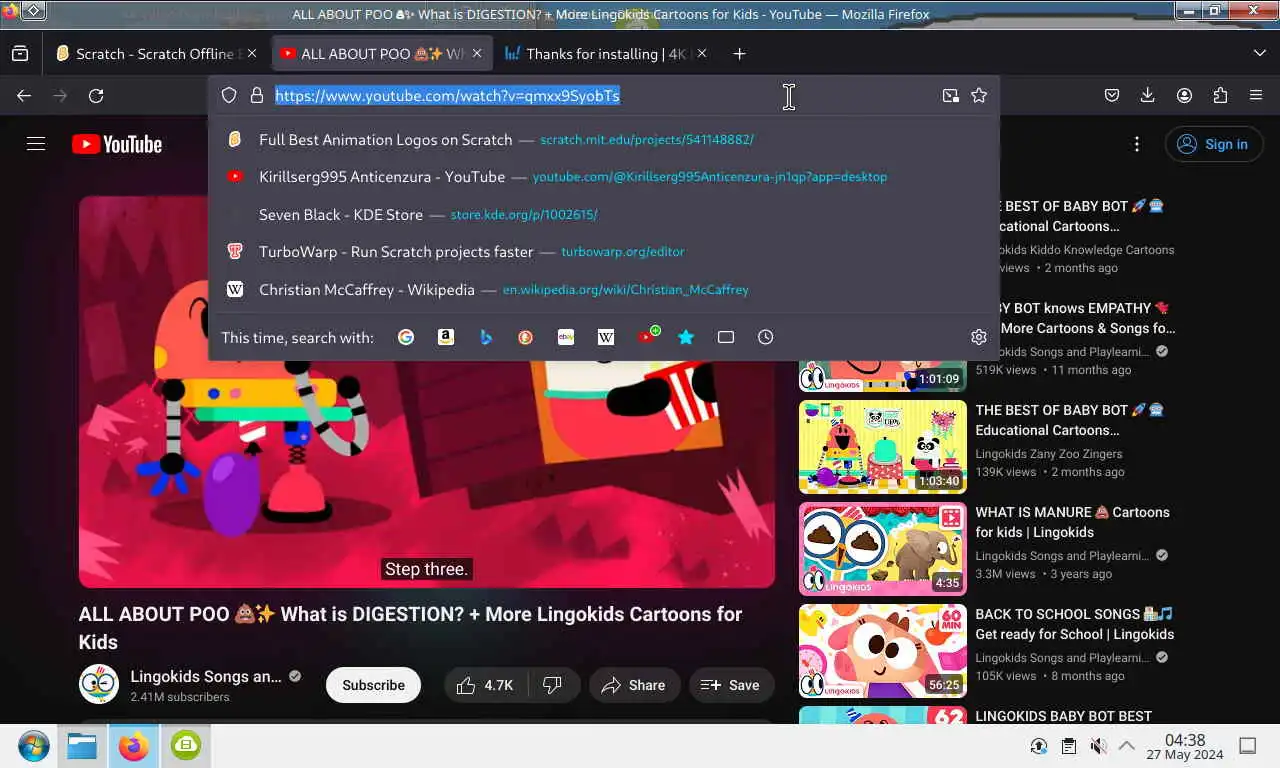Image resolution: width=1280 pixels, height=768 pixels.
Task: Open the start menu orb
Action: [33, 746]
